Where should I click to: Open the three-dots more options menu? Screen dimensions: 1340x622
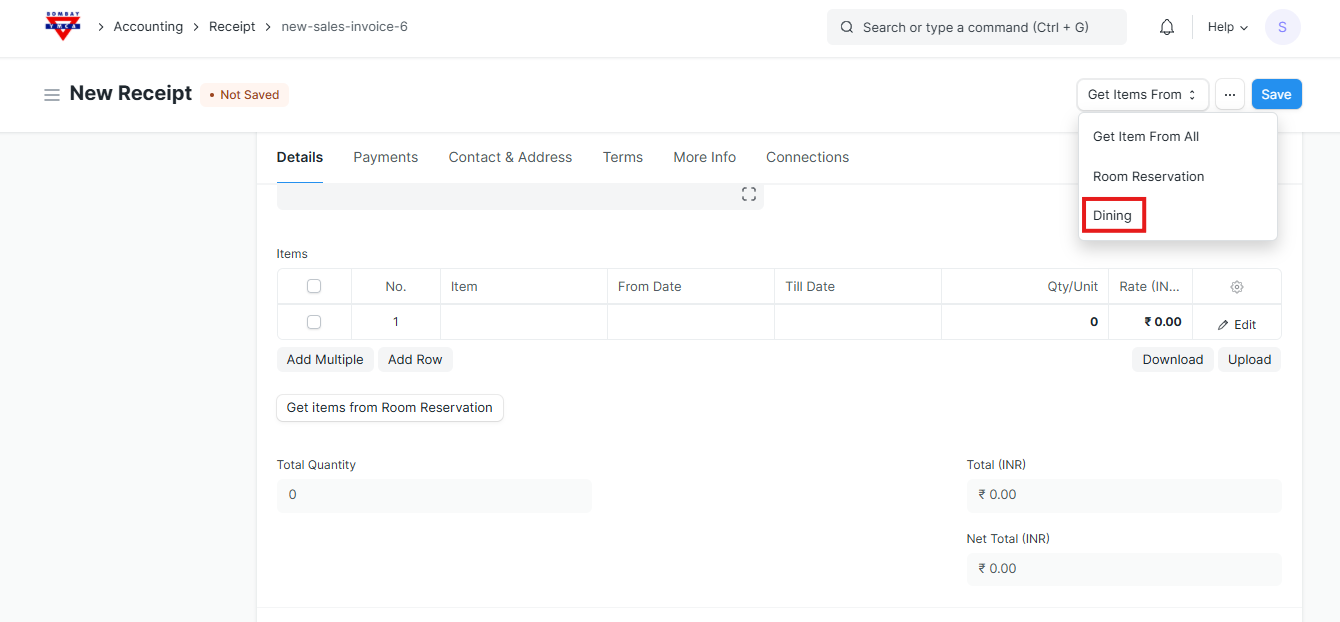click(1229, 94)
